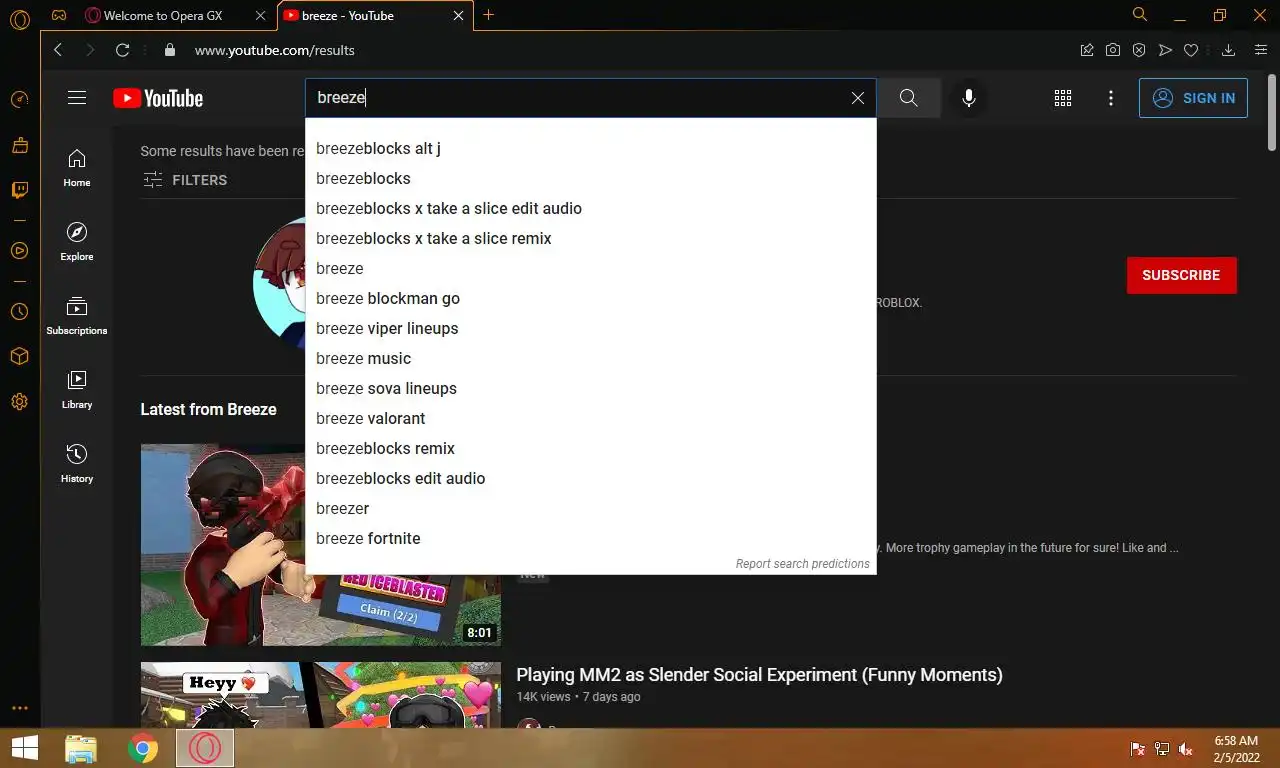This screenshot has height=768, width=1280.
Task: Open sidebar three-dots setup menu
Action: pyautogui.click(x=19, y=708)
